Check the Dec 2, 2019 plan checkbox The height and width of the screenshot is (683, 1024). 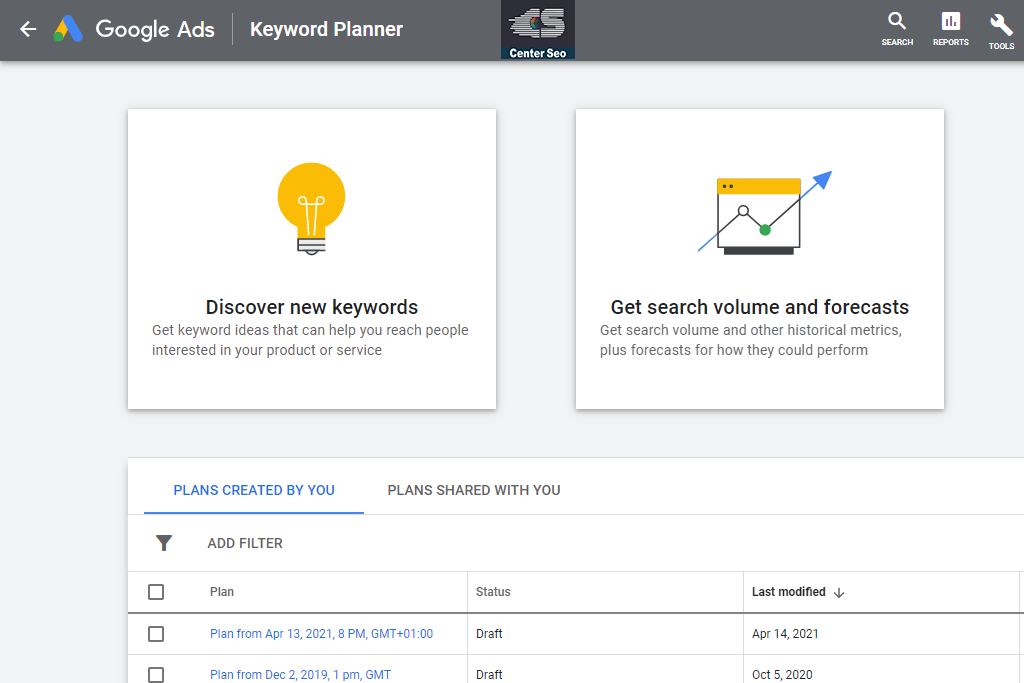pyautogui.click(x=156, y=675)
